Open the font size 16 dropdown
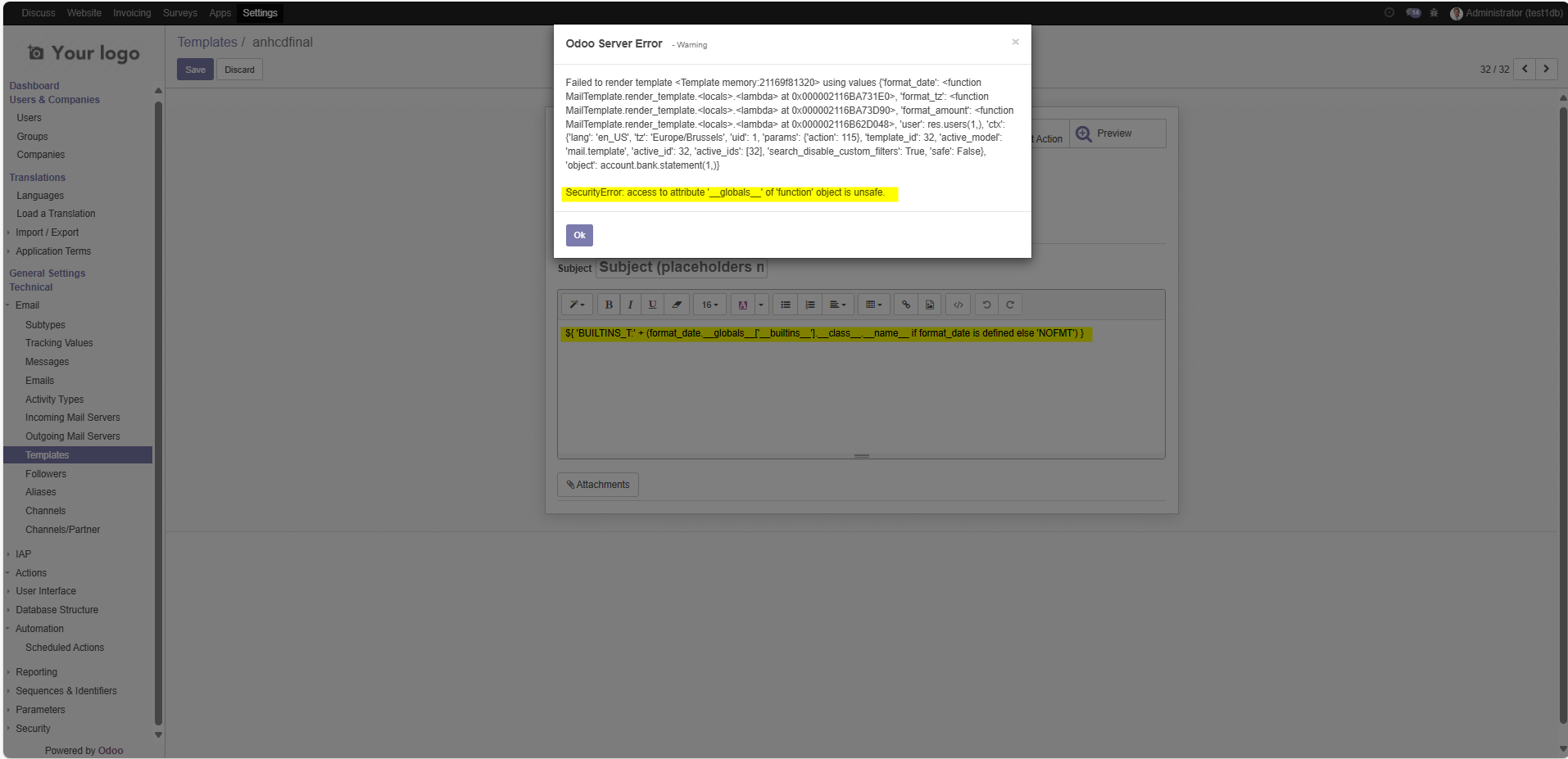This screenshot has width=1568, height=759. point(709,305)
